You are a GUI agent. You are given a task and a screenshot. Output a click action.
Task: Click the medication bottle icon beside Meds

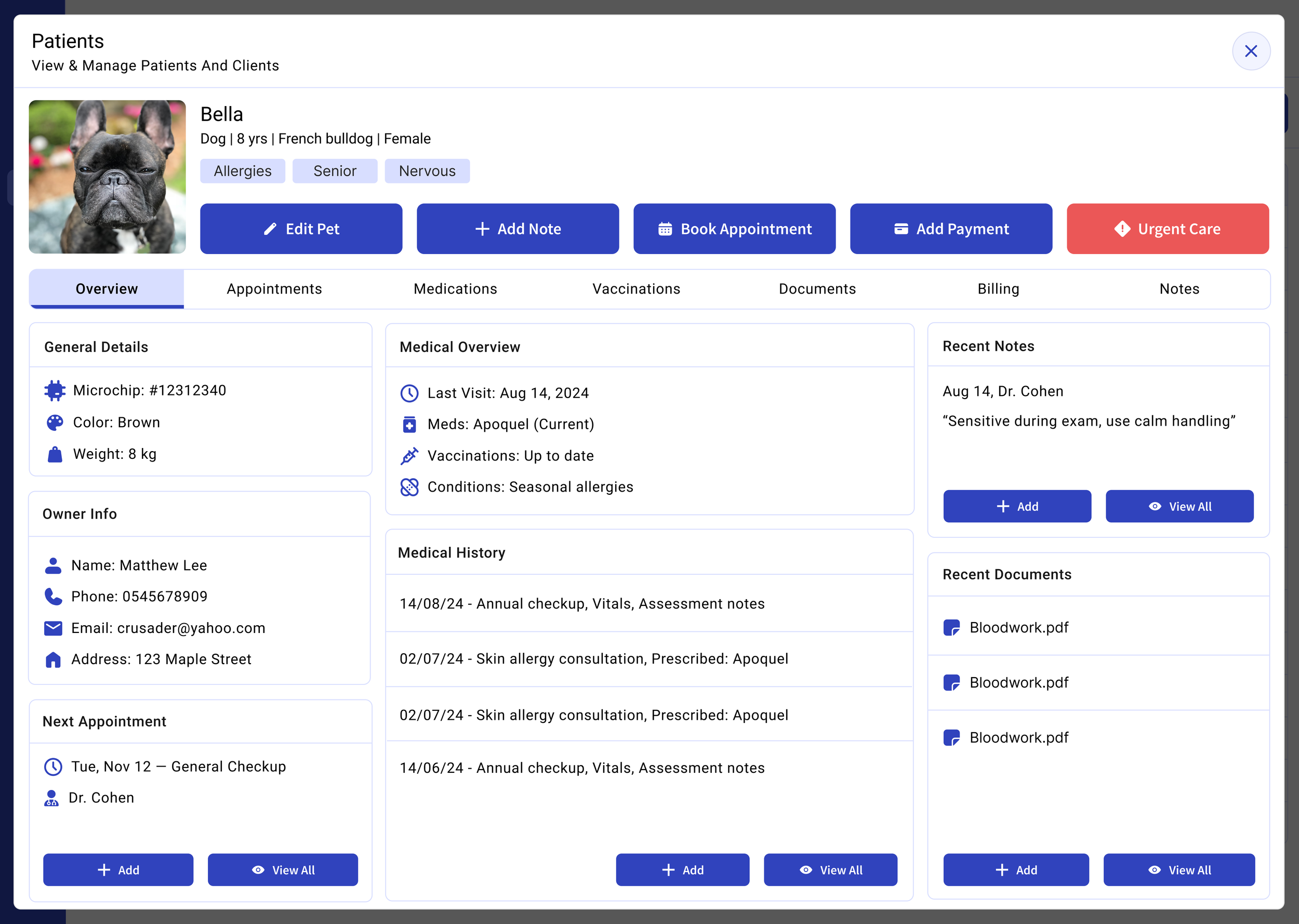click(409, 425)
